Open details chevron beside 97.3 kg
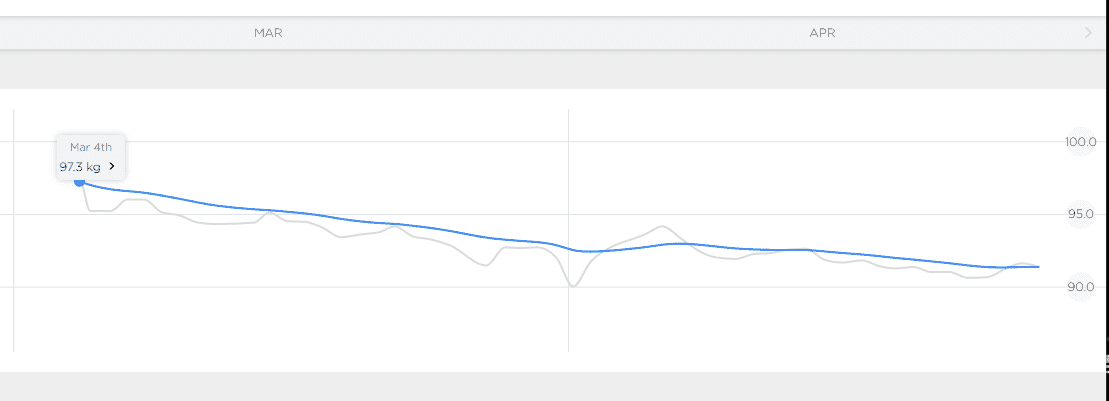The image size is (1109, 401). (112, 167)
